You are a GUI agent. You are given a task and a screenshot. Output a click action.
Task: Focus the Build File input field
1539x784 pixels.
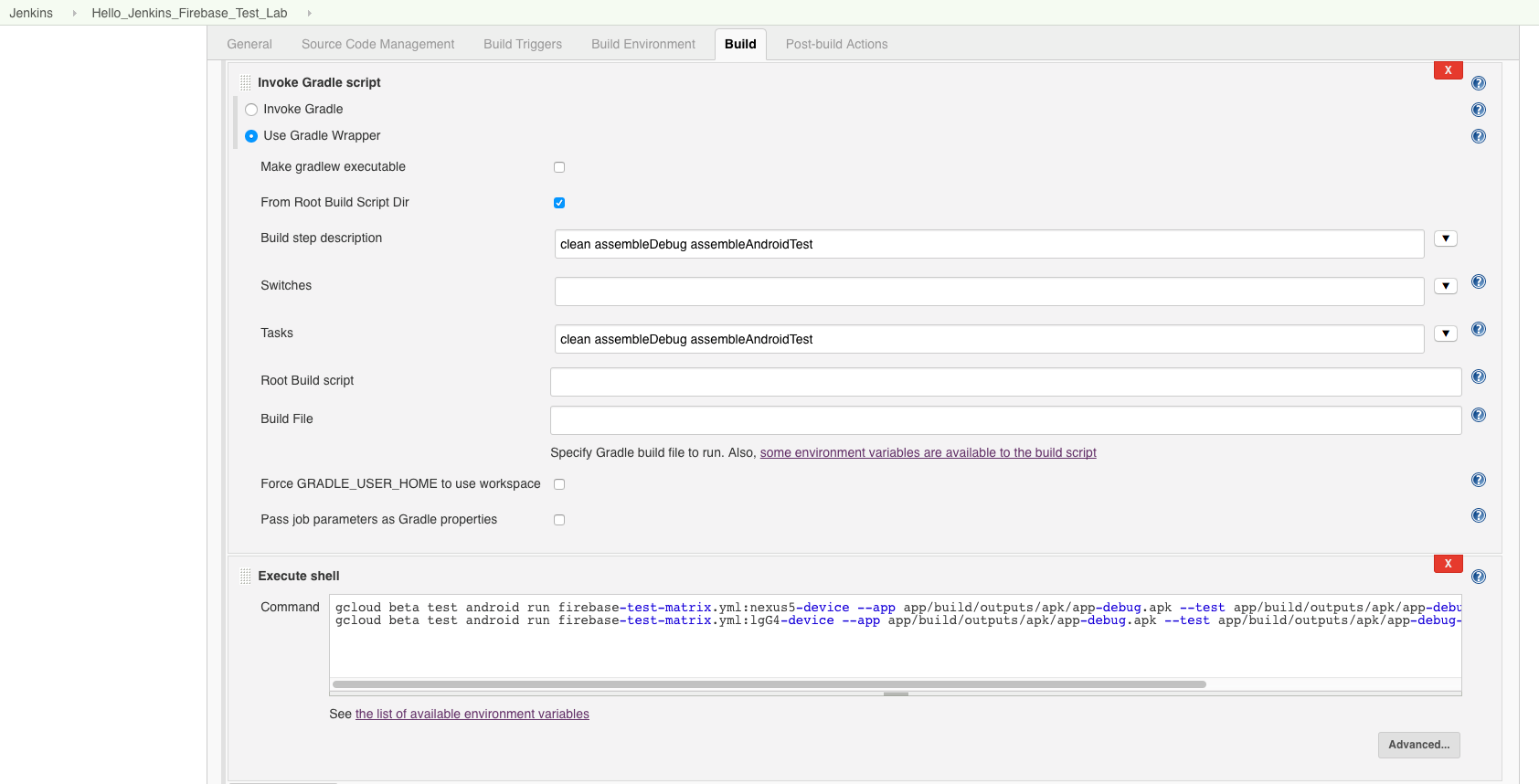pos(1006,420)
